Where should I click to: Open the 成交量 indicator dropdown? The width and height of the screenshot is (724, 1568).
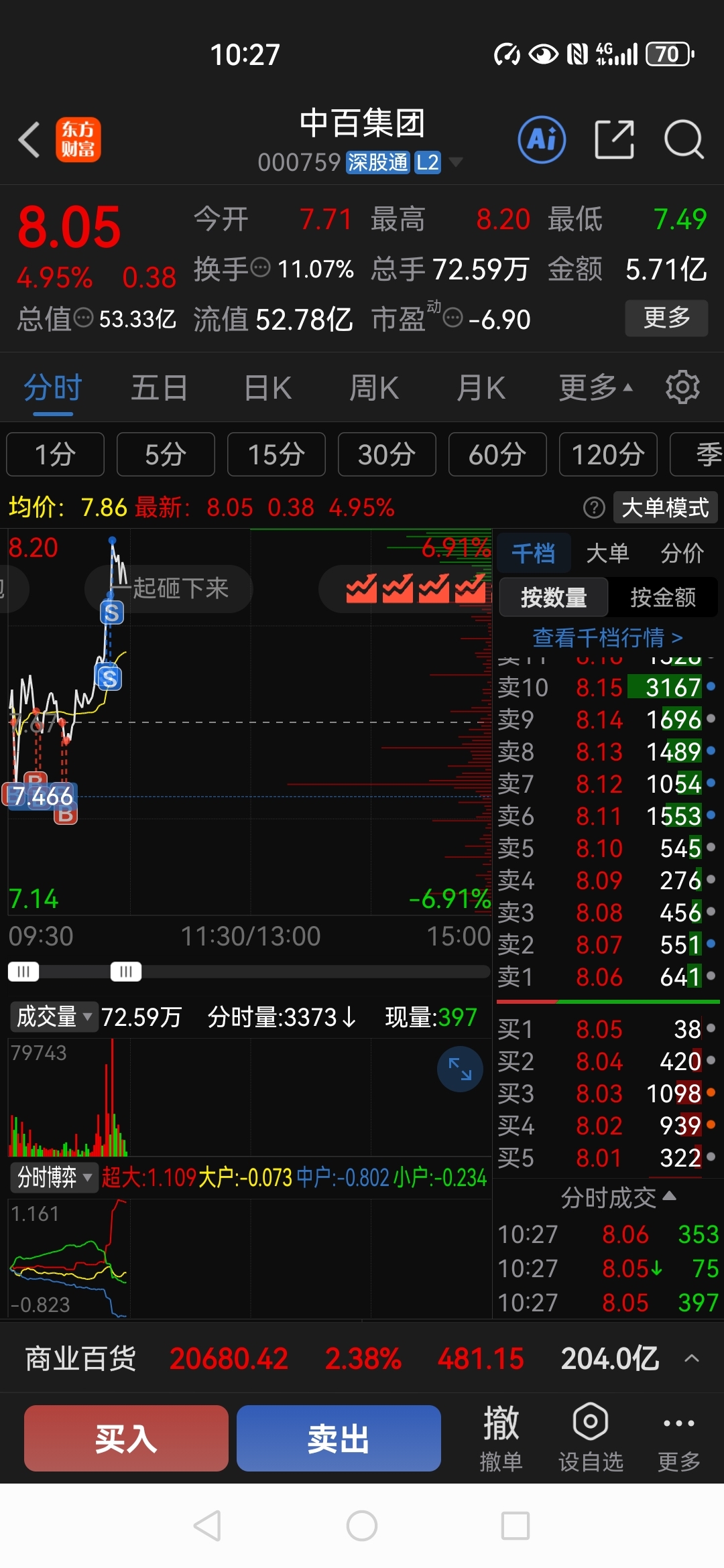[x=54, y=1017]
